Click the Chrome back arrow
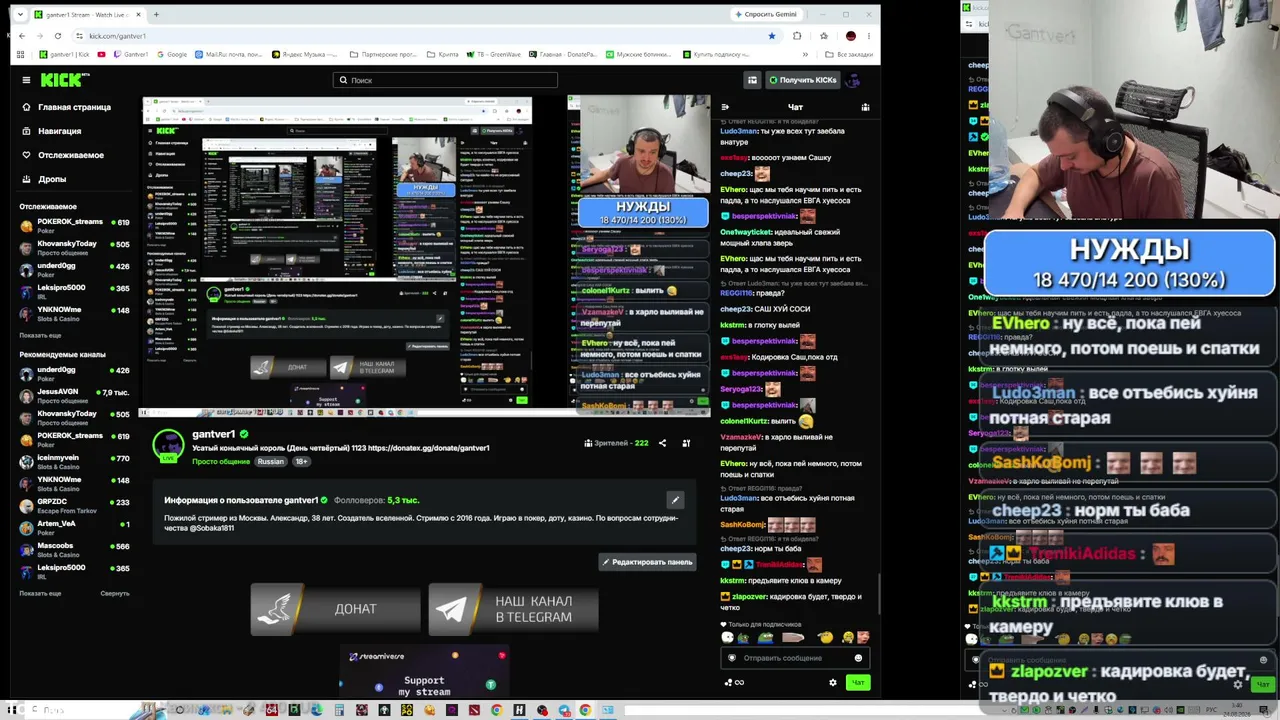The image size is (1280, 720). 22,36
